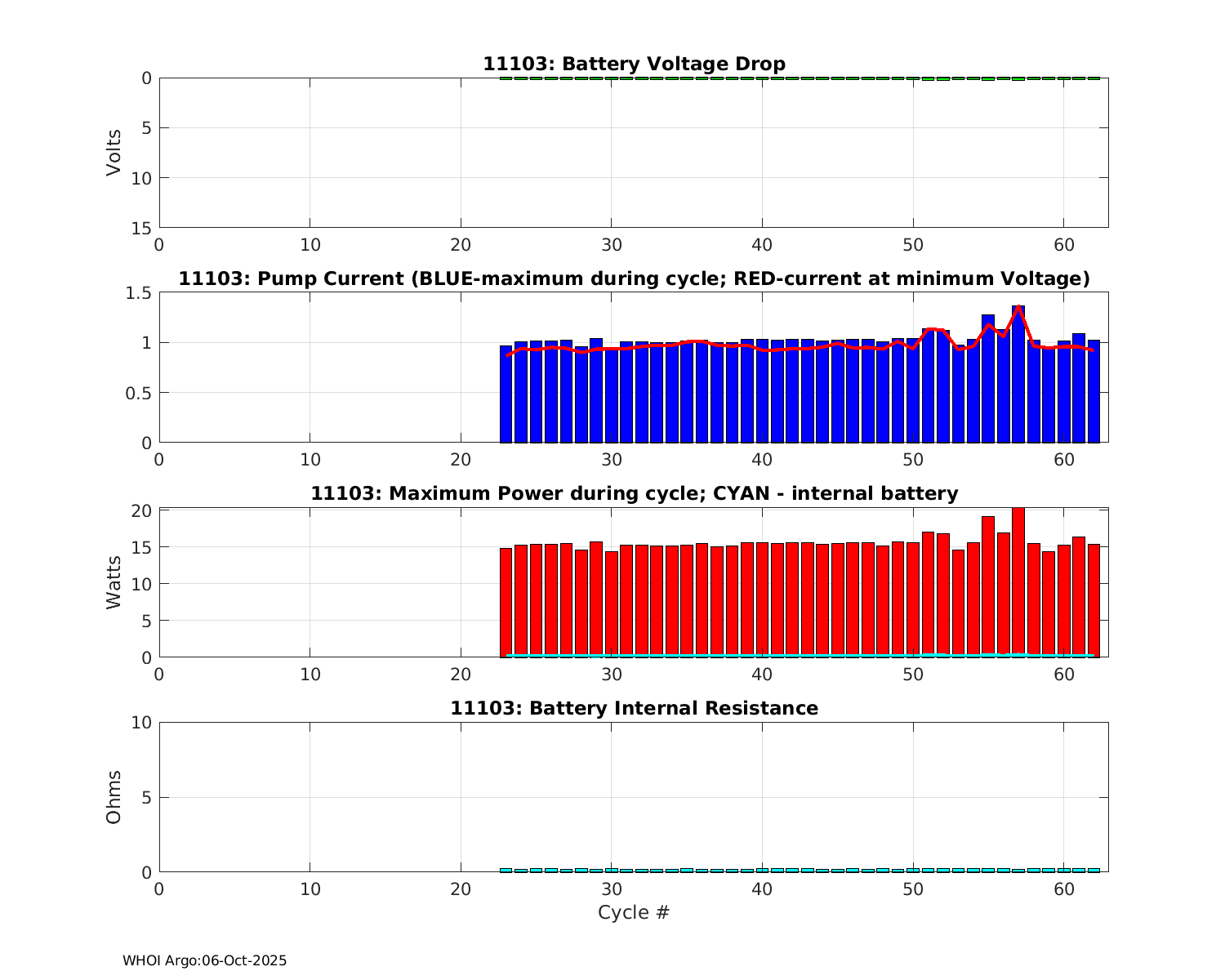Click the Ohms y-axis label
Image resolution: width=1225 pixels, height=980 pixels.
[114, 797]
